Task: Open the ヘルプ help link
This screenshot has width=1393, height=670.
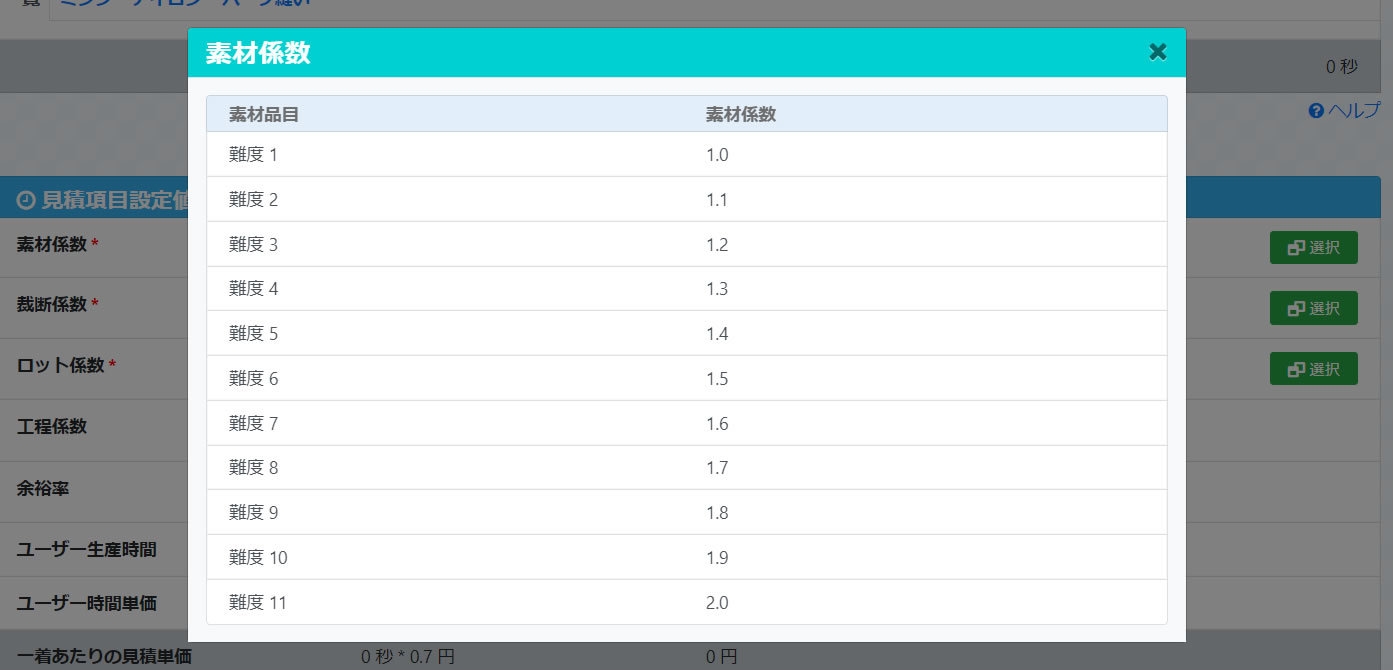Action: 1353,111
